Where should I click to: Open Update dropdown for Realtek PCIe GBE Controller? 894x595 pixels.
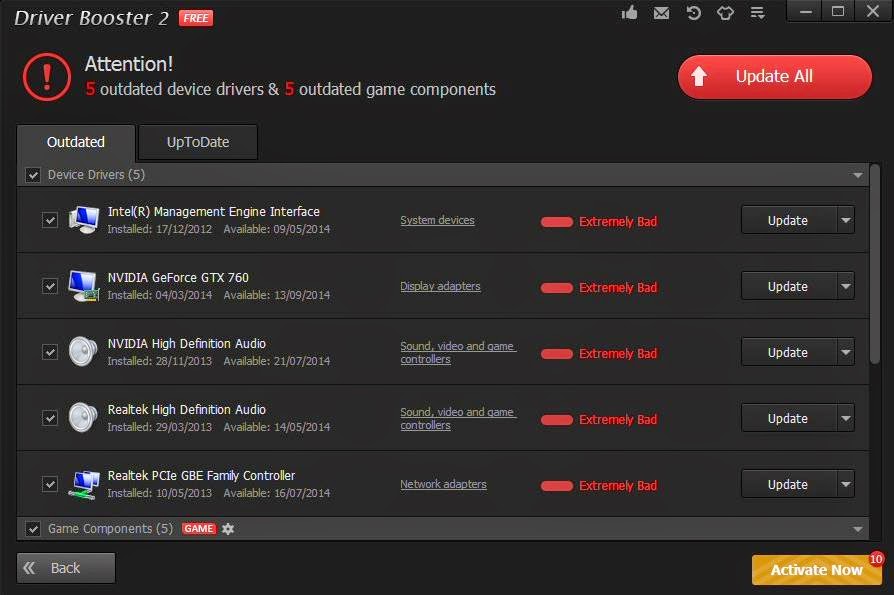point(846,484)
